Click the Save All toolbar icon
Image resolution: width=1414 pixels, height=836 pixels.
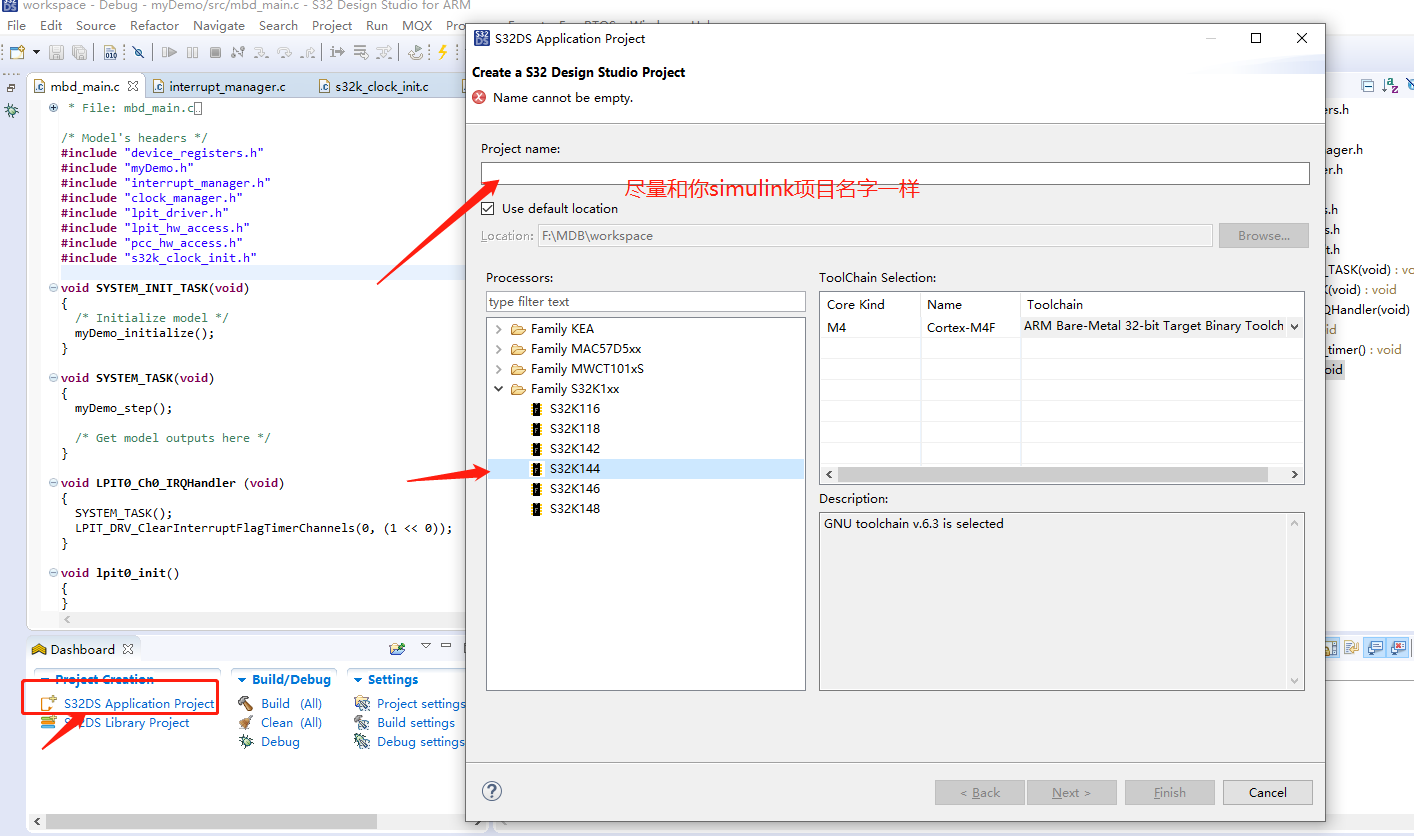point(79,52)
